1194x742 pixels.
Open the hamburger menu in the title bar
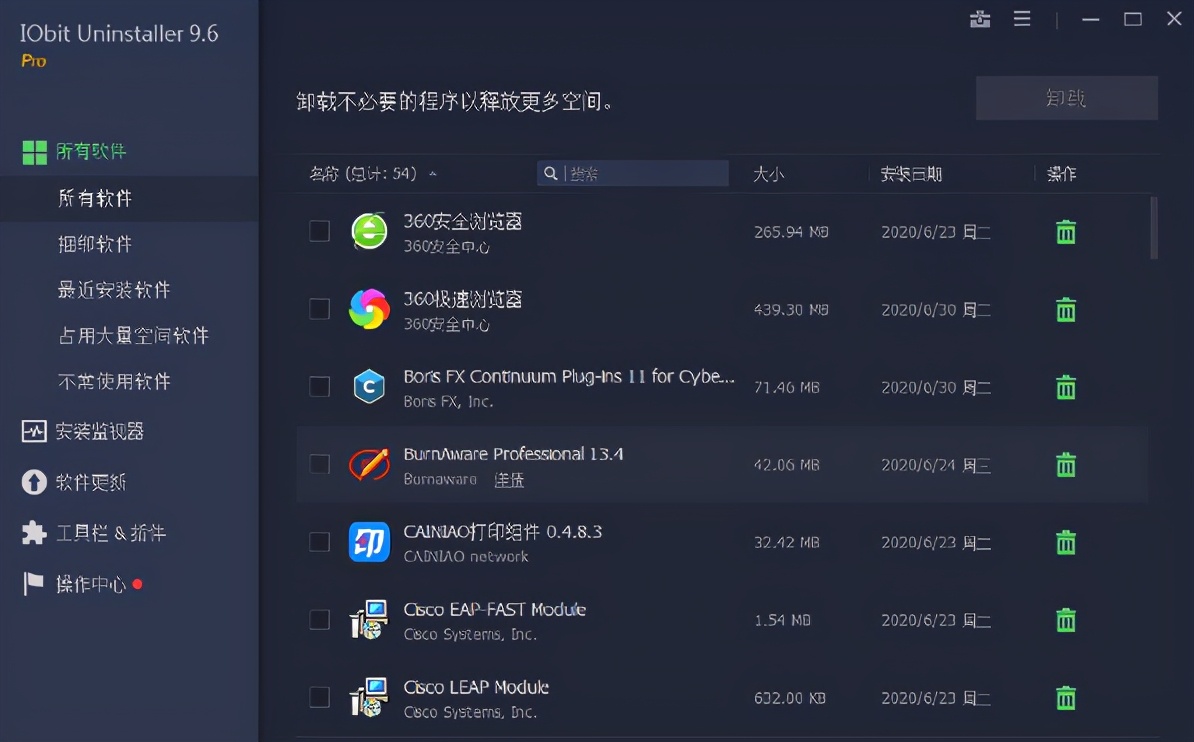coord(1022,19)
